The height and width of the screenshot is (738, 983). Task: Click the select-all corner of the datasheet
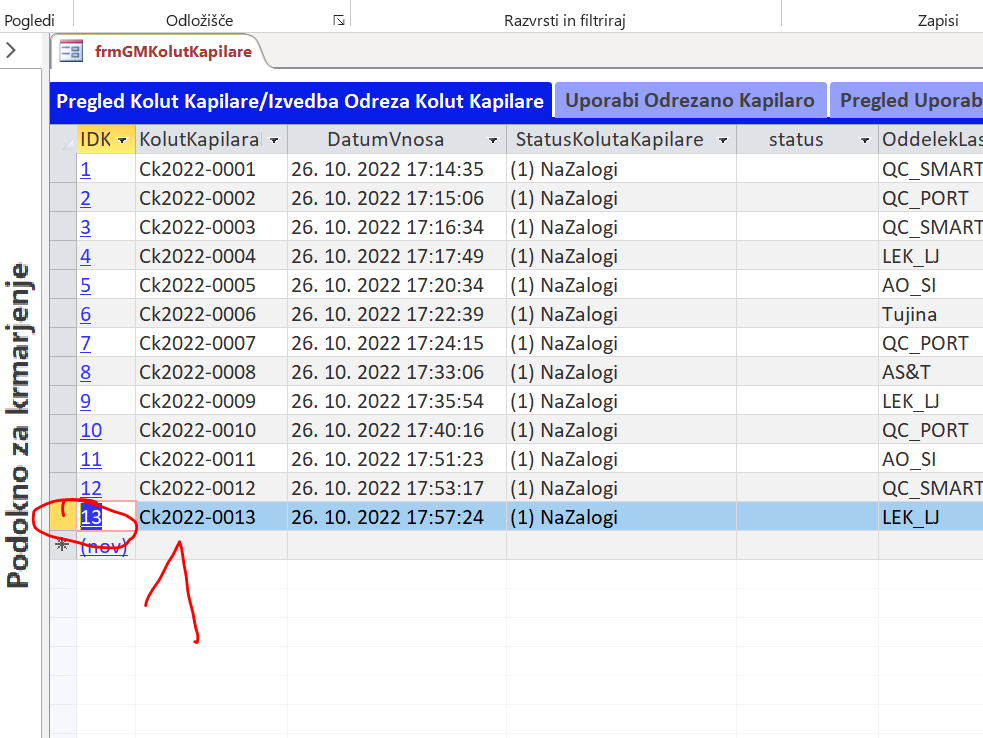coord(63,139)
